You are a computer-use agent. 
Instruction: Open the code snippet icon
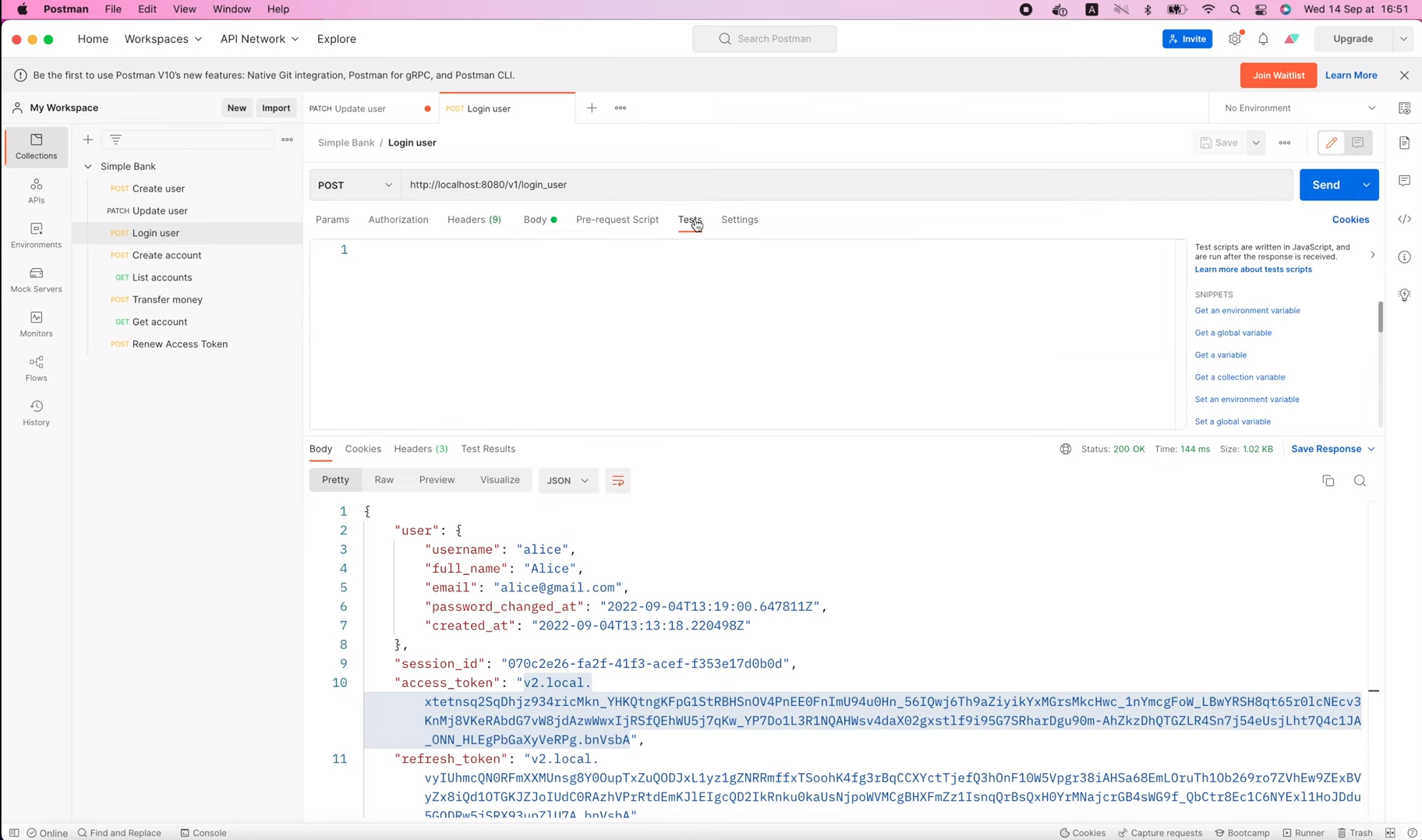point(1404,219)
